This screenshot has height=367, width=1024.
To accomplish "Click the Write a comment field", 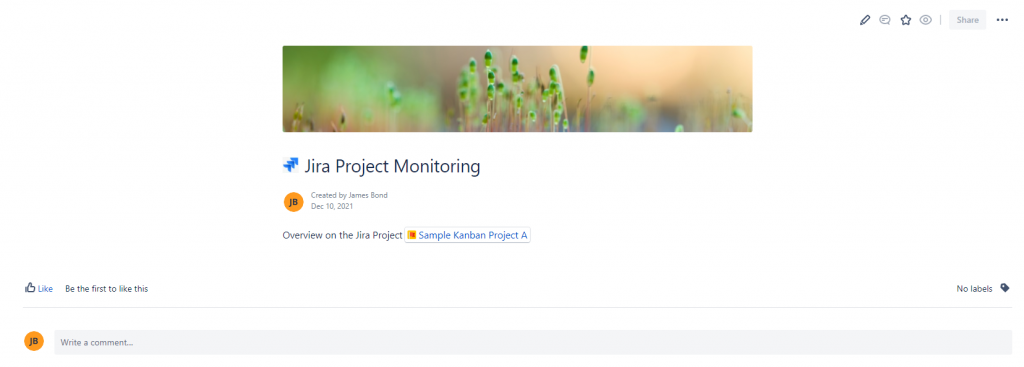I will click(533, 342).
